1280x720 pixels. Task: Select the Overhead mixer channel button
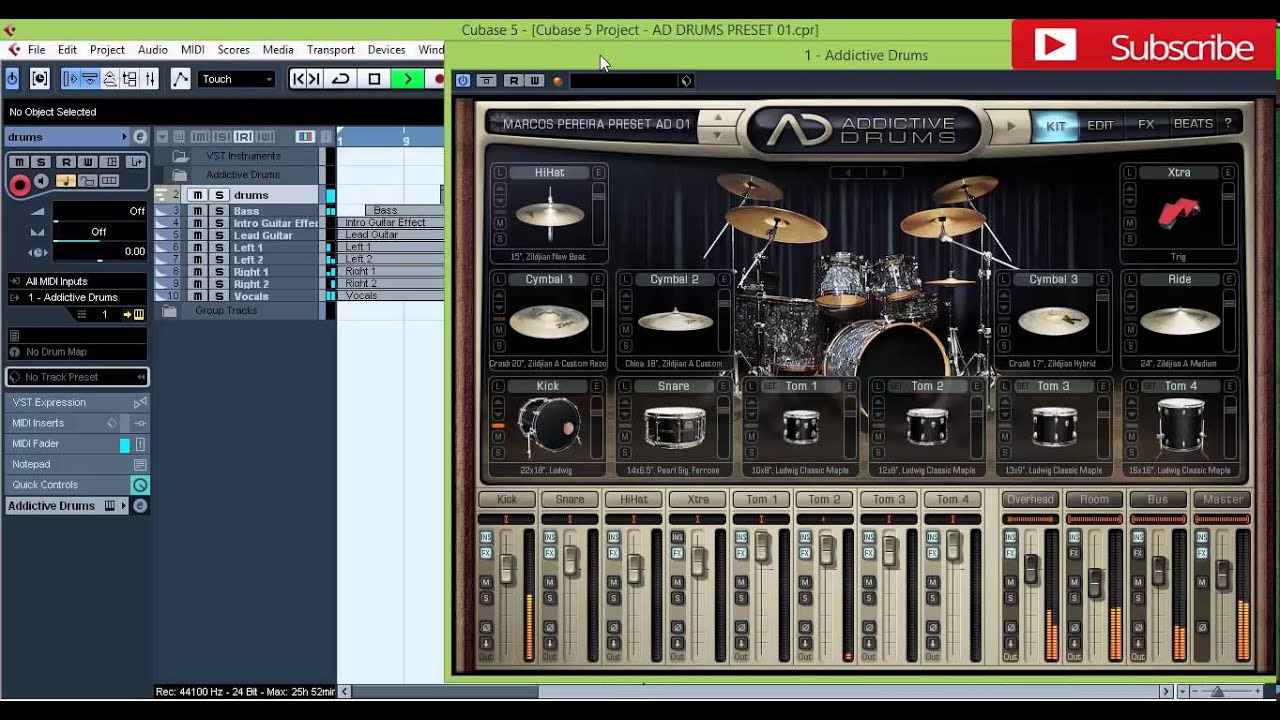[1029, 499]
